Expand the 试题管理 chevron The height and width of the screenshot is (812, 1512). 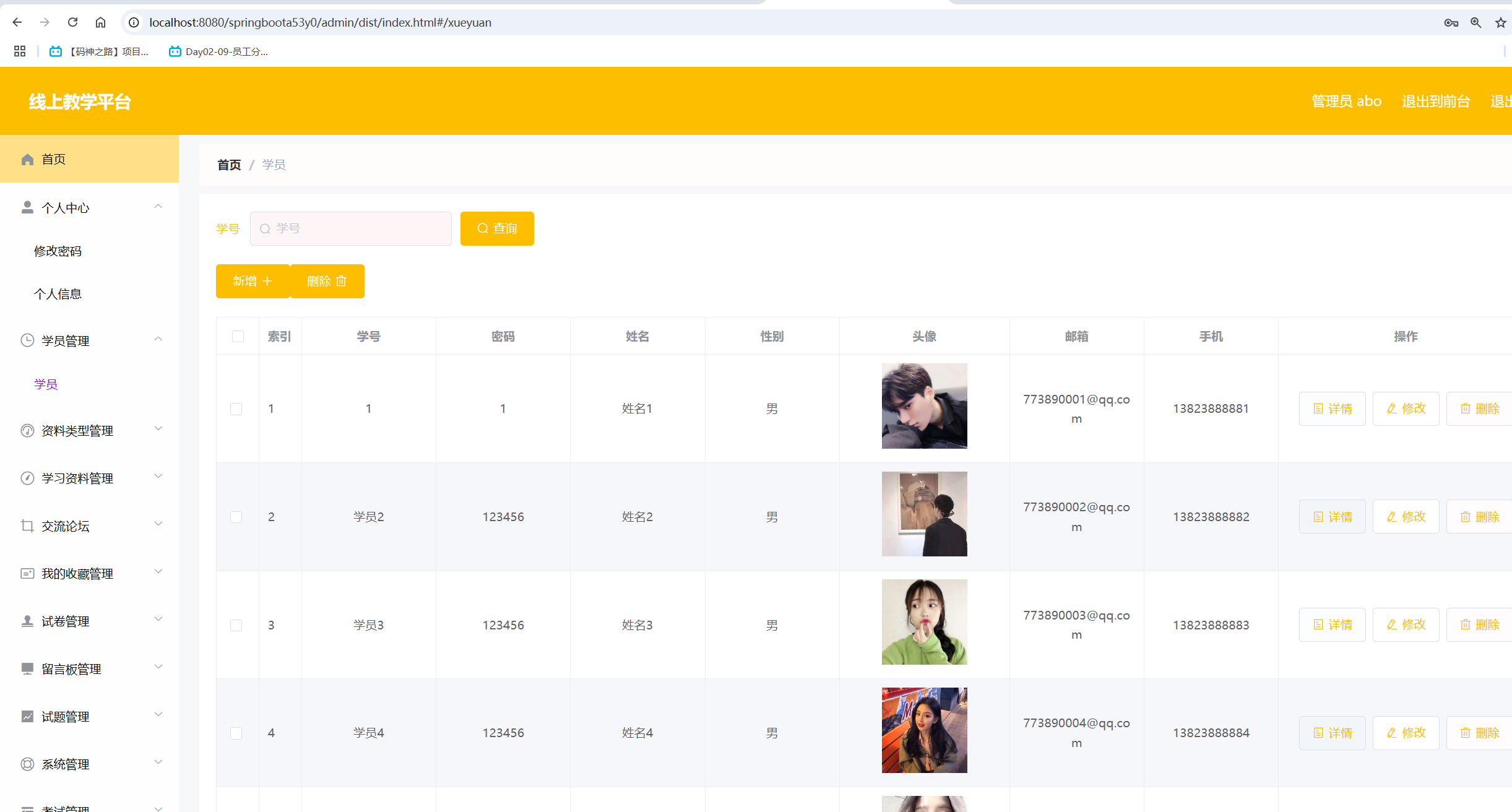tap(158, 715)
